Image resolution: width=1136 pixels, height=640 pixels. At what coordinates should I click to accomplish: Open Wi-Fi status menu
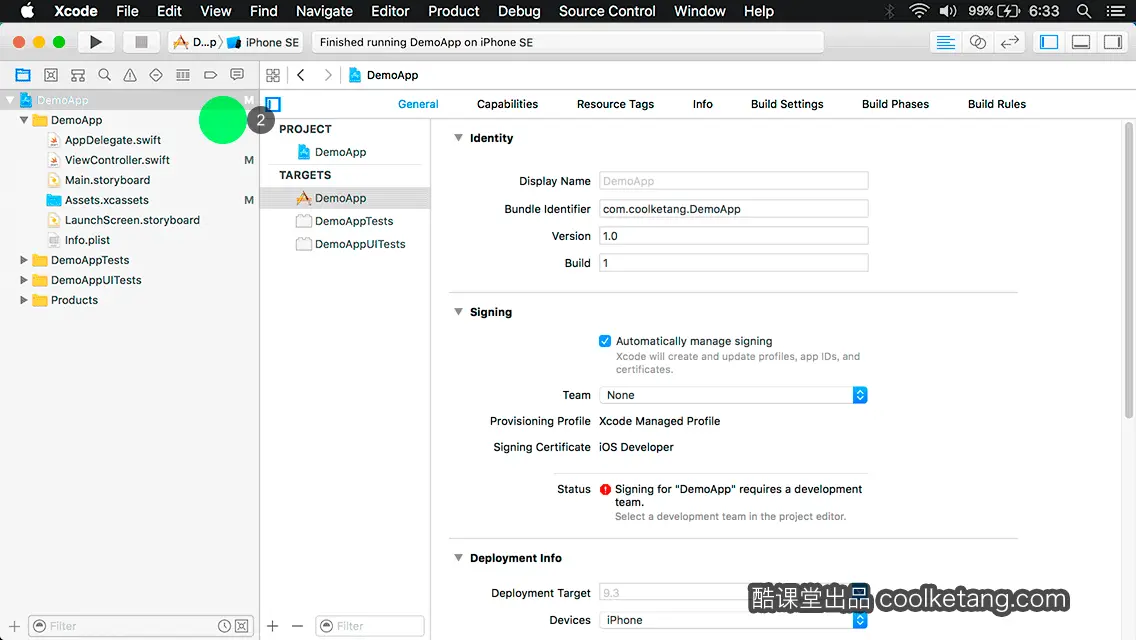pyautogui.click(x=919, y=11)
